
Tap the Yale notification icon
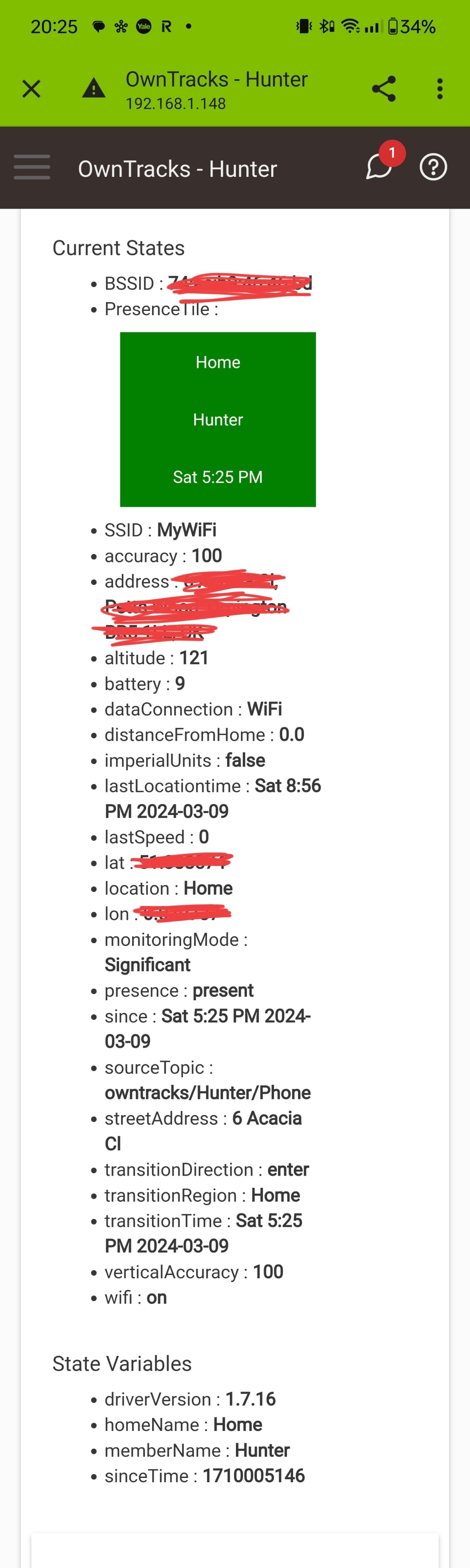144,26
